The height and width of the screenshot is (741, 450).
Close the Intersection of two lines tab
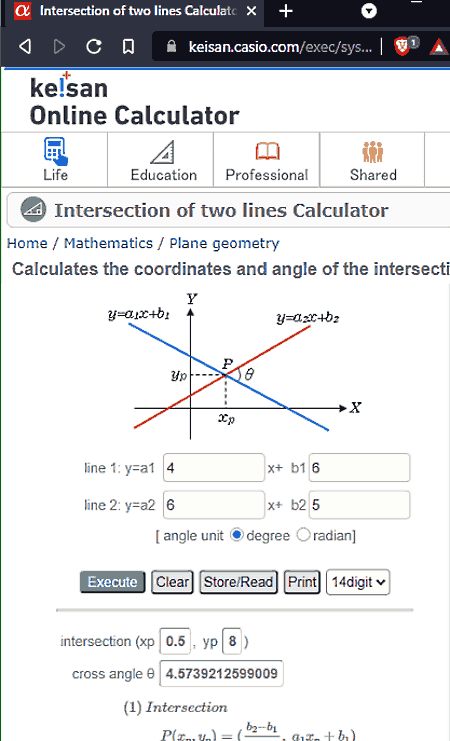(251, 11)
